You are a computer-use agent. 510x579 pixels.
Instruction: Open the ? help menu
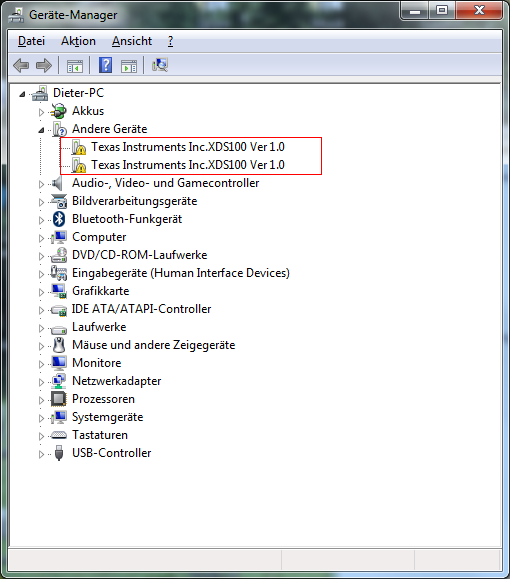coord(170,41)
